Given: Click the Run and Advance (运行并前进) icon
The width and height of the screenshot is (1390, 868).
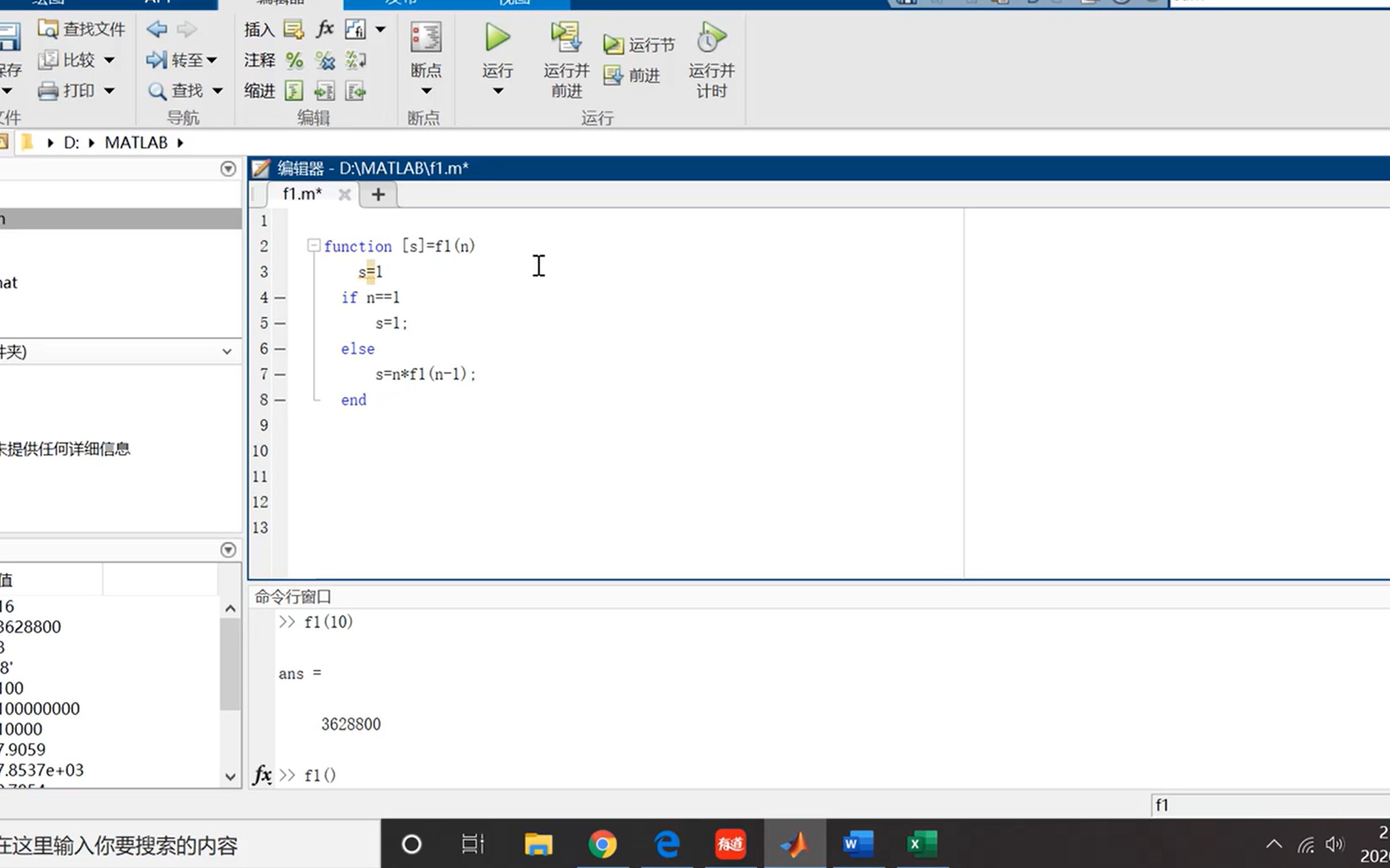Looking at the screenshot, I should point(566,39).
